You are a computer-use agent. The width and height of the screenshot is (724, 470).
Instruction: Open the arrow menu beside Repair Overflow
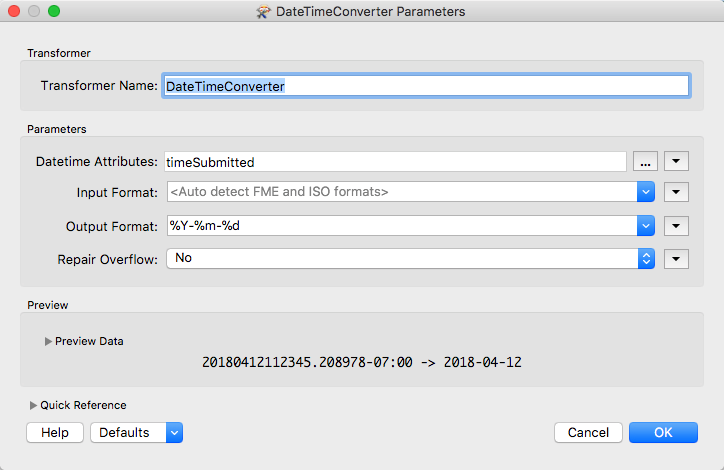pyautogui.click(x=677, y=259)
